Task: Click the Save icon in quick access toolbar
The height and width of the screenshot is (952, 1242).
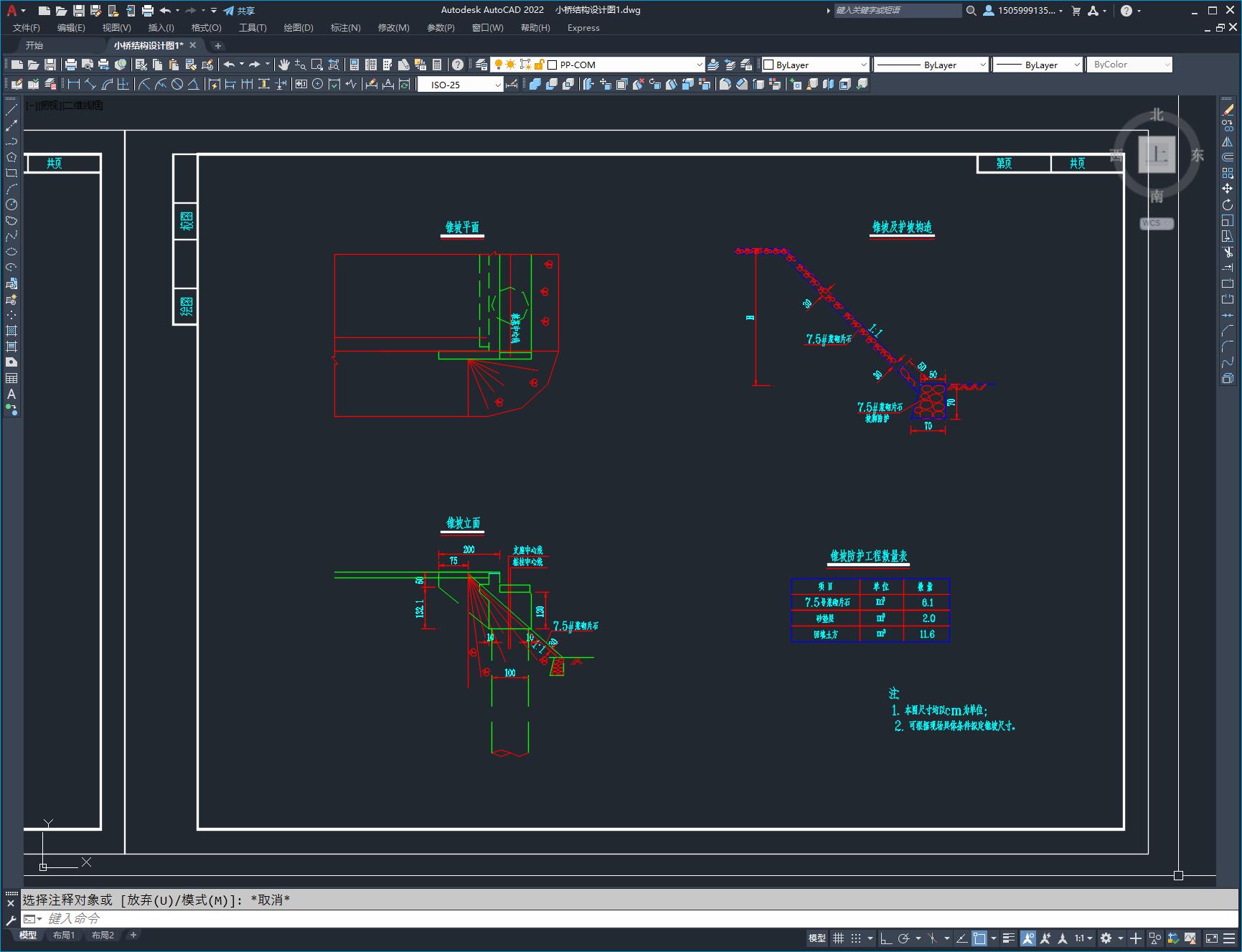Action: pyautogui.click(x=79, y=10)
